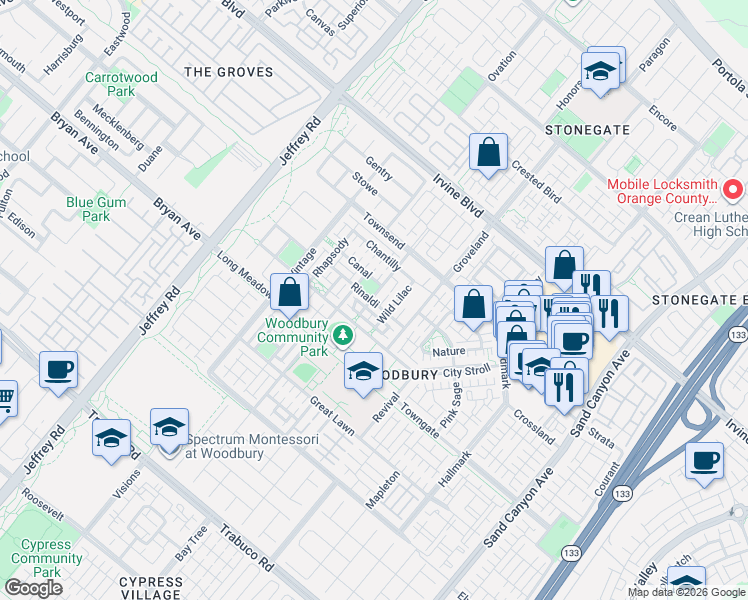Select the 'Spectrum Montessori at Woodbury' label
The image size is (748, 600).
pos(252,446)
